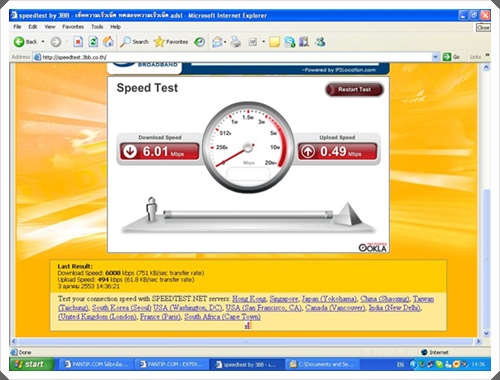Screen dimensions: 500x380
Task: Click the globe with magnifier toolbar icon
Action: [290, 42]
